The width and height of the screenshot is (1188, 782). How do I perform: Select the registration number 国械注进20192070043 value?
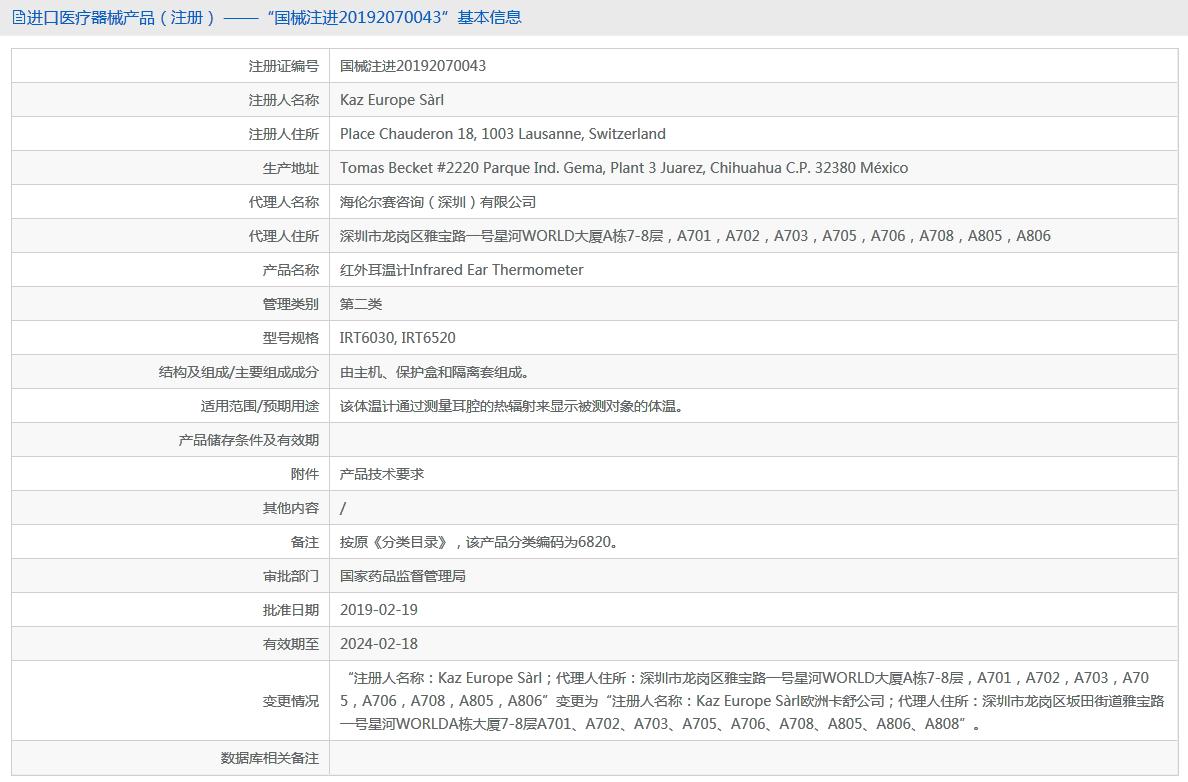[413, 66]
